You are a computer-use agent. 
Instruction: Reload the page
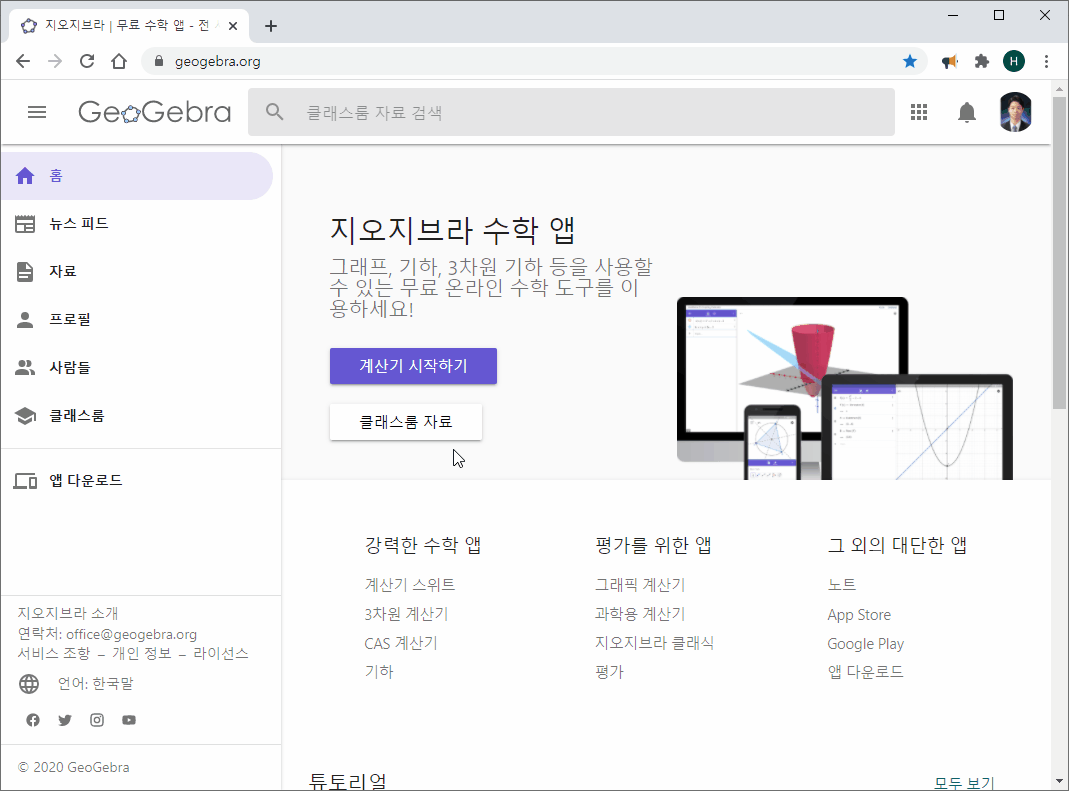(87, 61)
